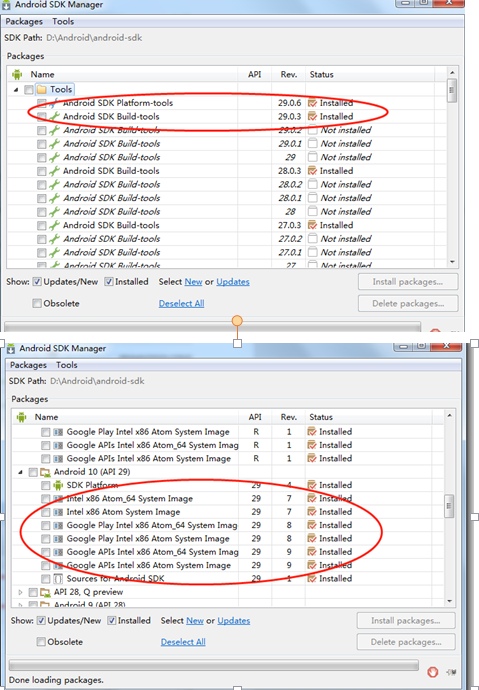This screenshot has width=479, height=690.
Task: Tick checkbox for Android SDK Build-tools 29.0.2
Action: [x=41, y=130]
